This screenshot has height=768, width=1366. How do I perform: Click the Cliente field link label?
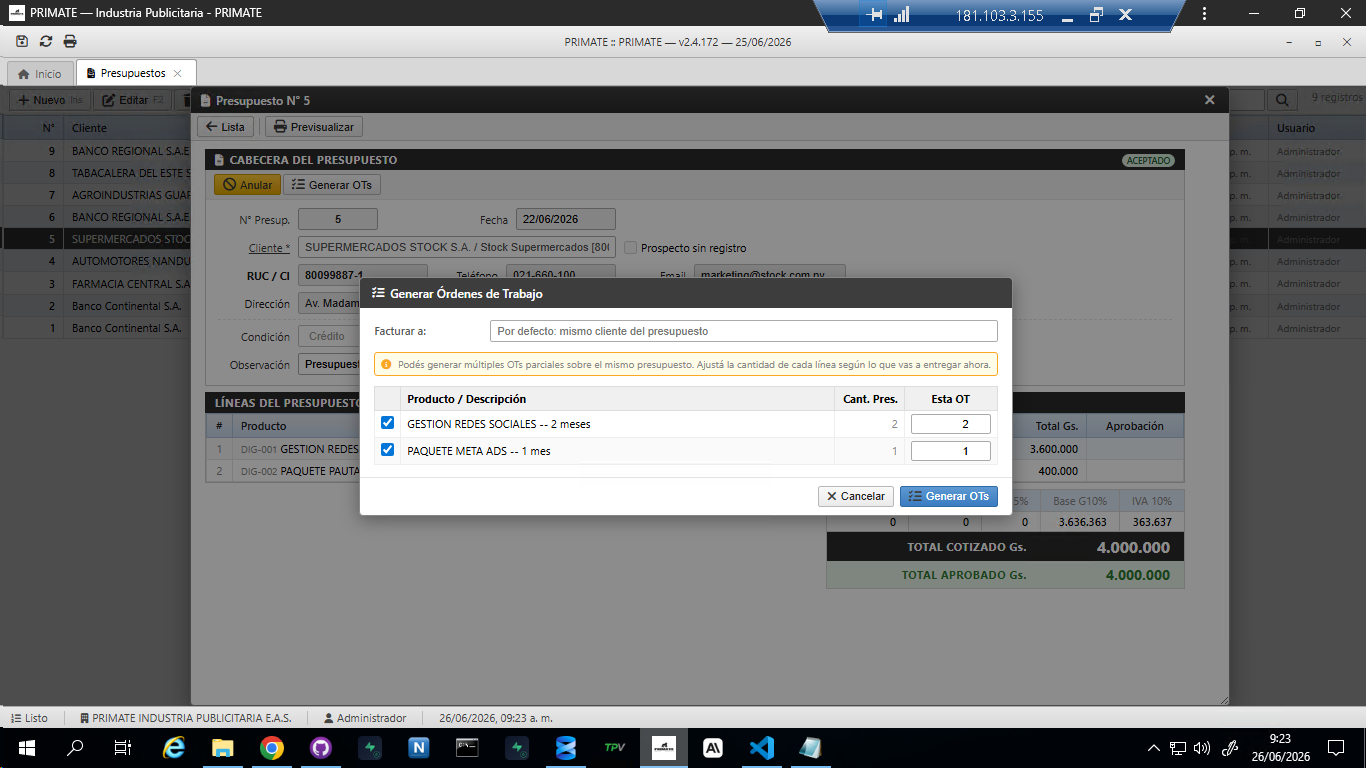[269, 248]
